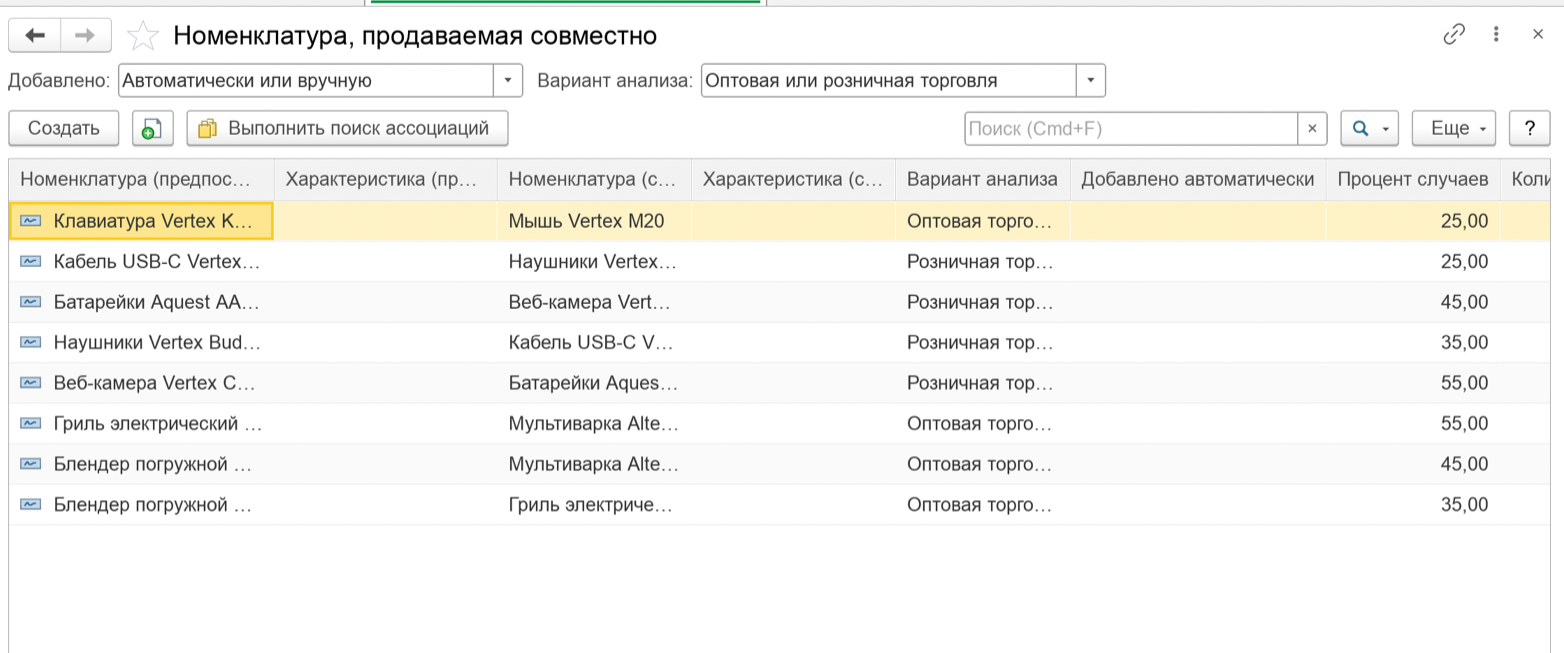This screenshot has height=653, width=1564.
Task: Select the Гриль электрический … first-column cell
Action: point(142,424)
